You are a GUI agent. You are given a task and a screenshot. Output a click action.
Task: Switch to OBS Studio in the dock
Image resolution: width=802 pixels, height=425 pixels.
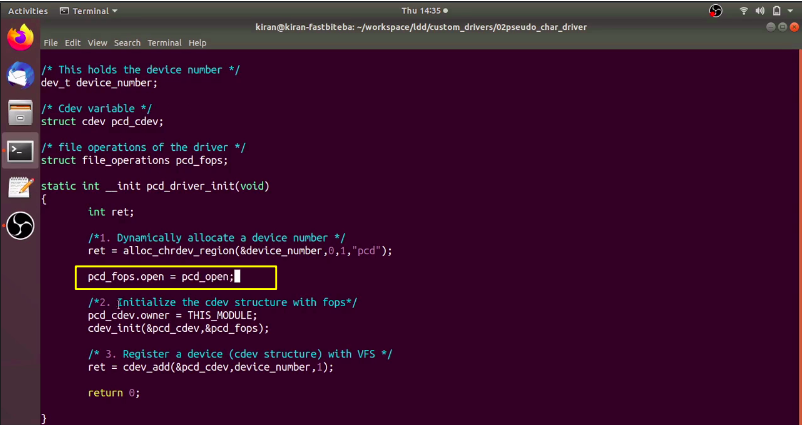tap(20, 226)
